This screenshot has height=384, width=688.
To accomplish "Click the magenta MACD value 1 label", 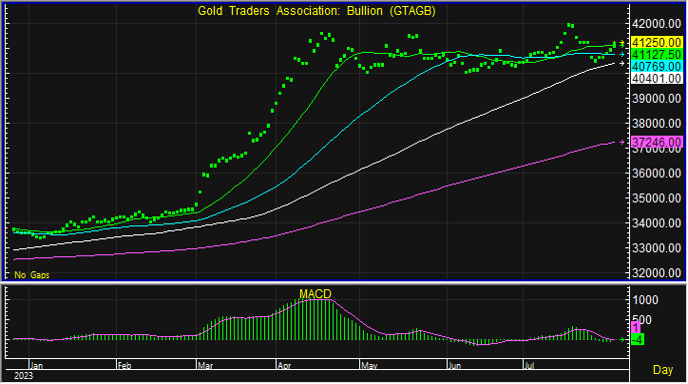I will (636, 327).
